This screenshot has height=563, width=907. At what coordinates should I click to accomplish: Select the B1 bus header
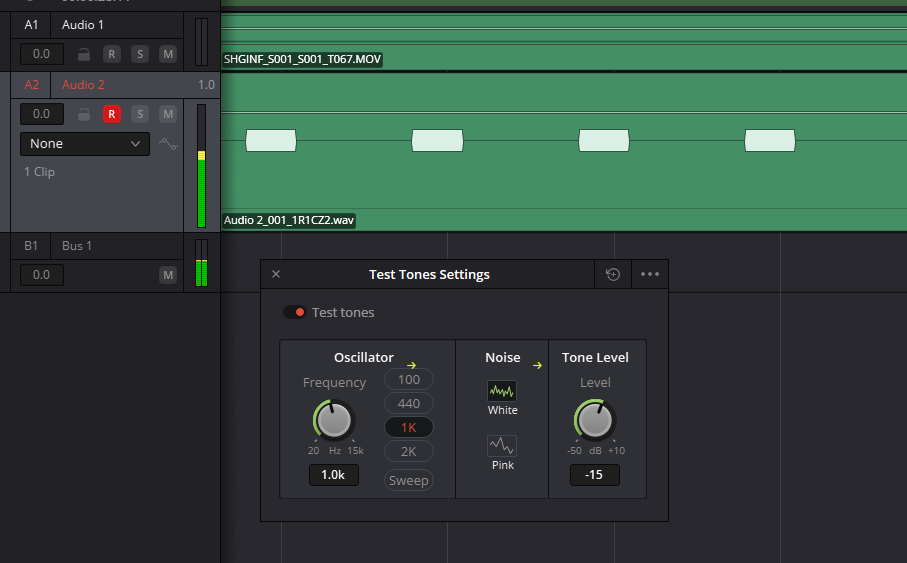pos(31,246)
